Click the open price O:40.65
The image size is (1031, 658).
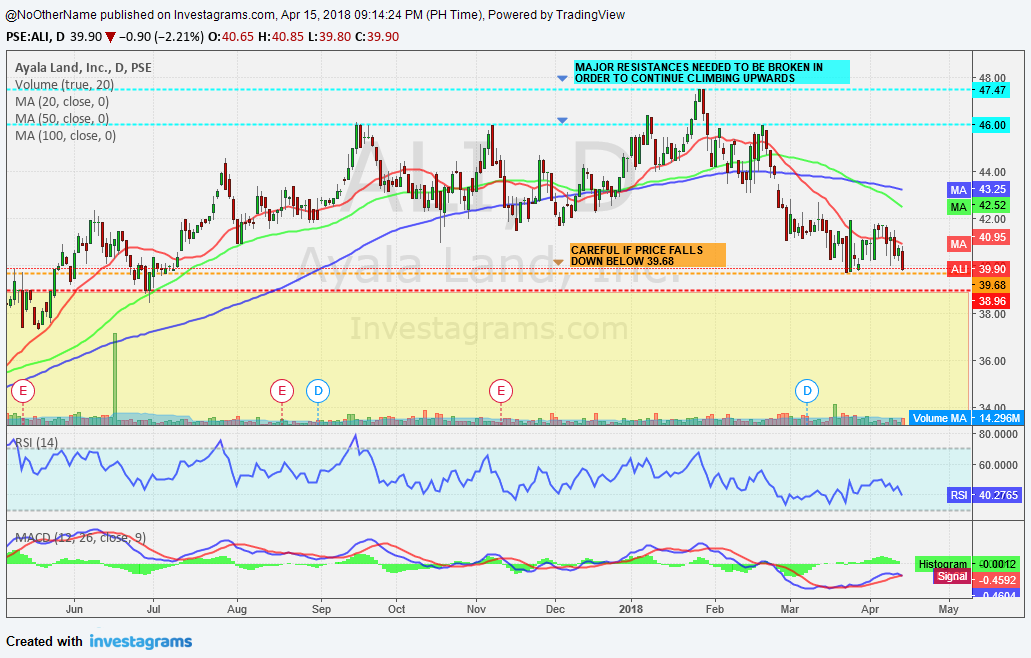(231, 37)
